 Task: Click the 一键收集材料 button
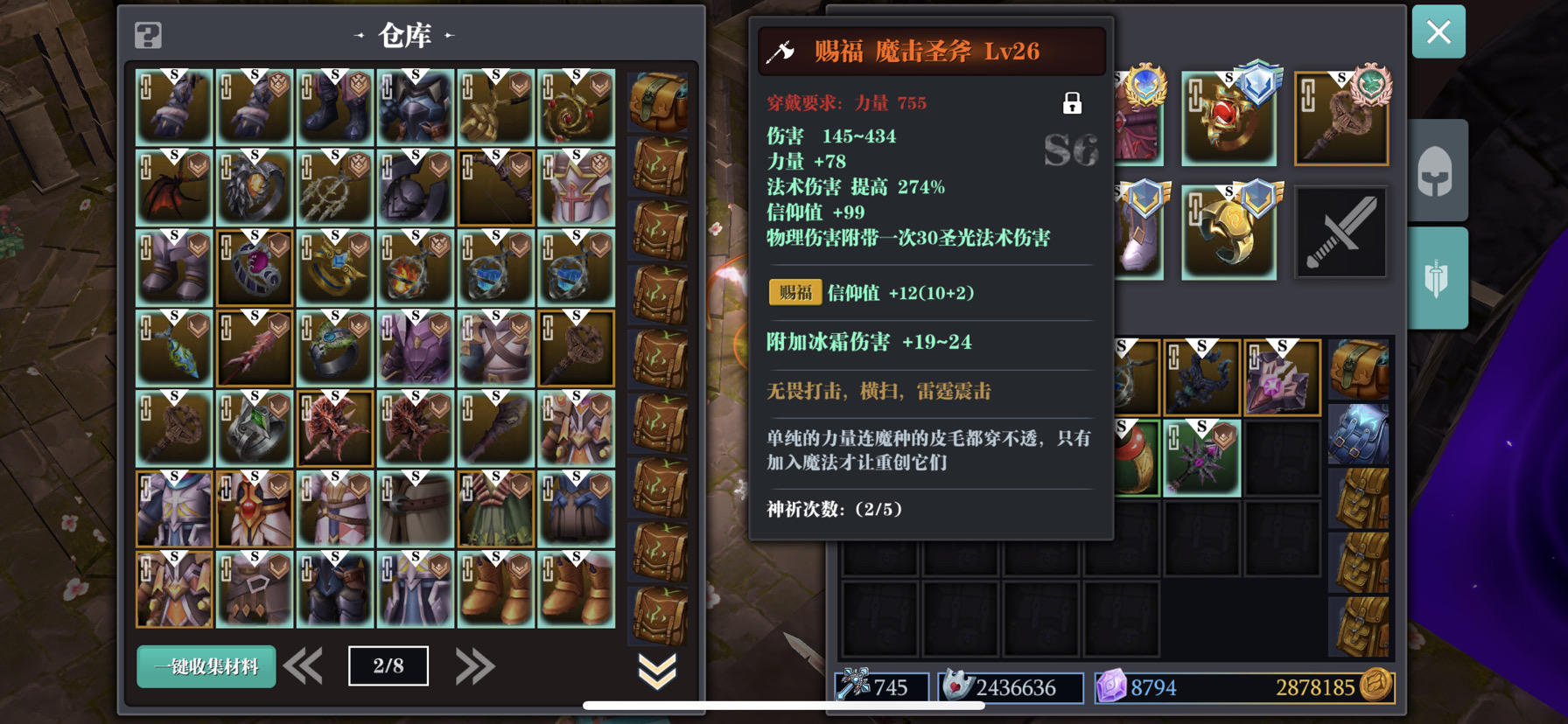click(x=206, y=667)
